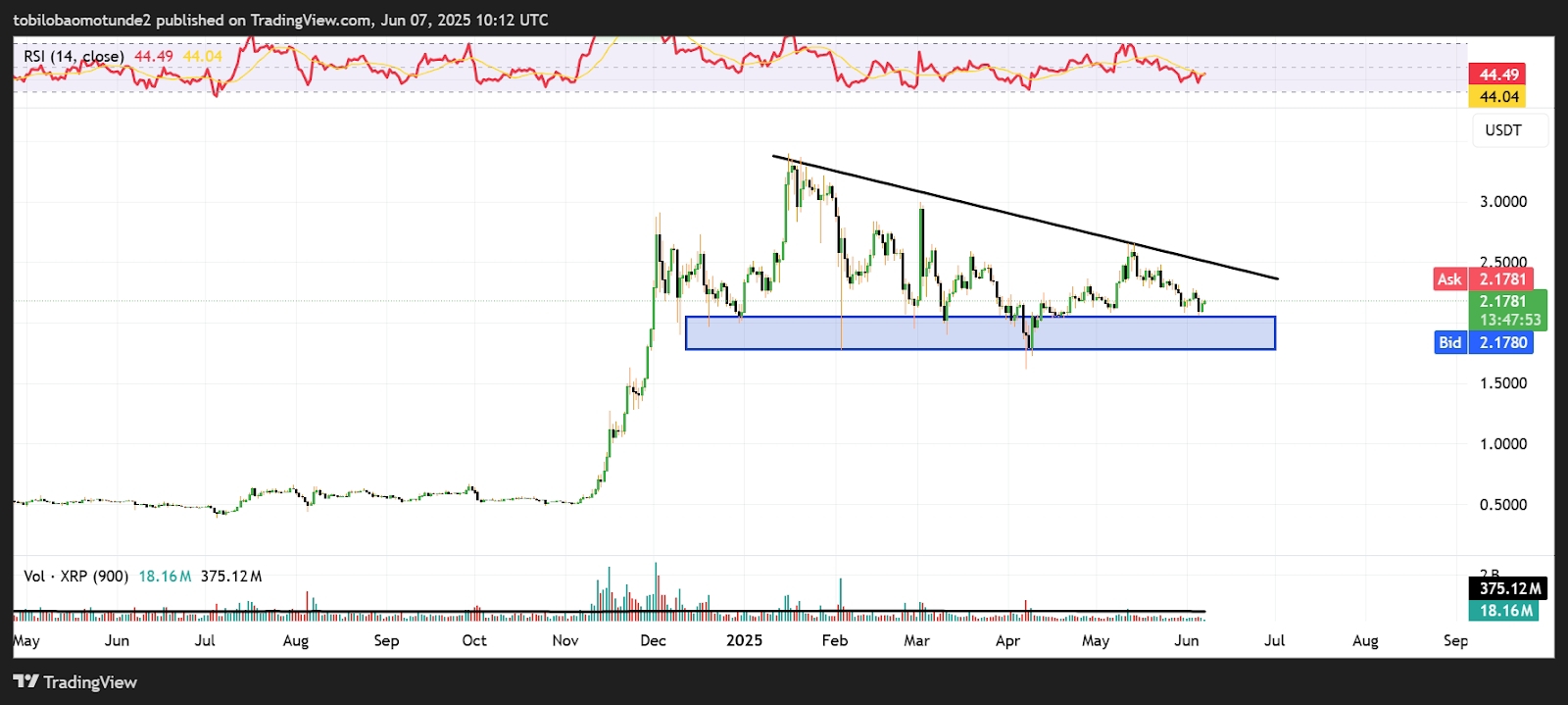Click the teal 18.16 M volume tag

coord(1504,610)
